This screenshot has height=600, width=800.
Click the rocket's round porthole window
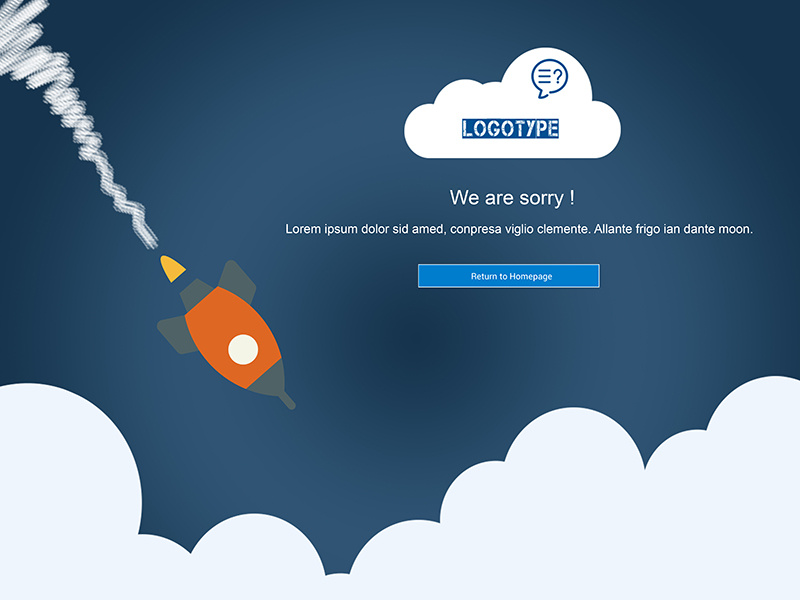click(x=243, y=349)
